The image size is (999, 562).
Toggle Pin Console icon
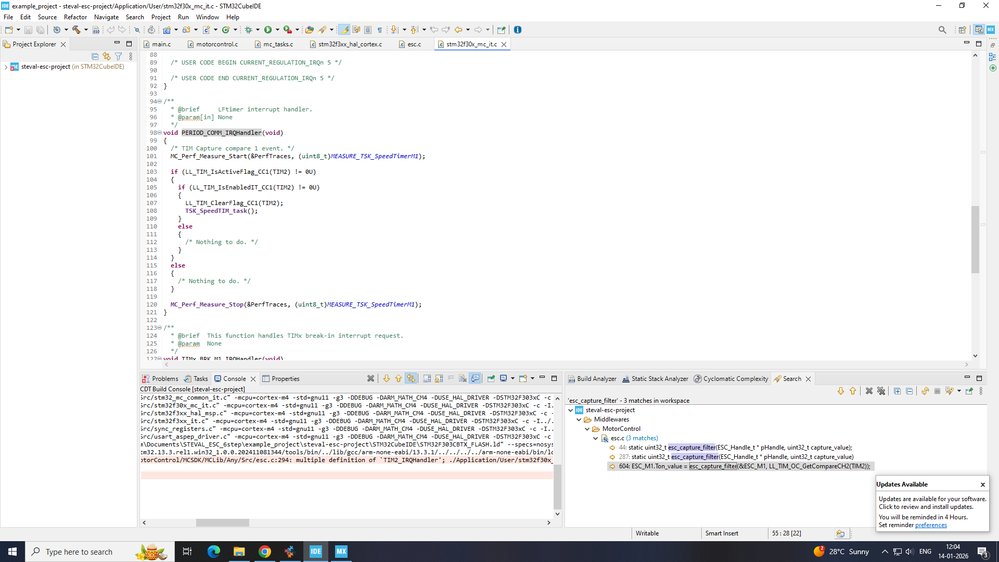click(491, 378)
